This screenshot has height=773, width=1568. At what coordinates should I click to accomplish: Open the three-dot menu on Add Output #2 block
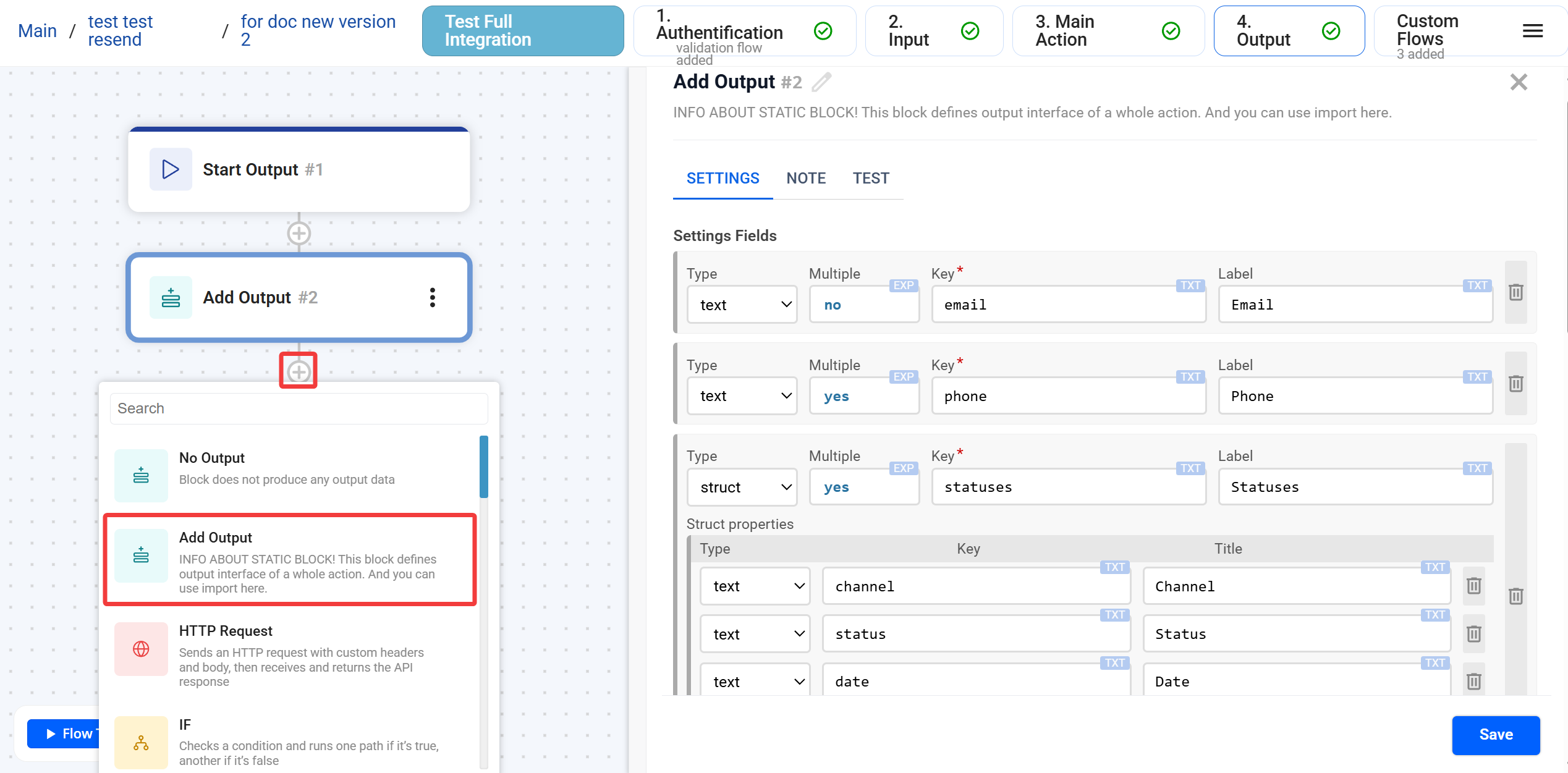tap(432, 297)
